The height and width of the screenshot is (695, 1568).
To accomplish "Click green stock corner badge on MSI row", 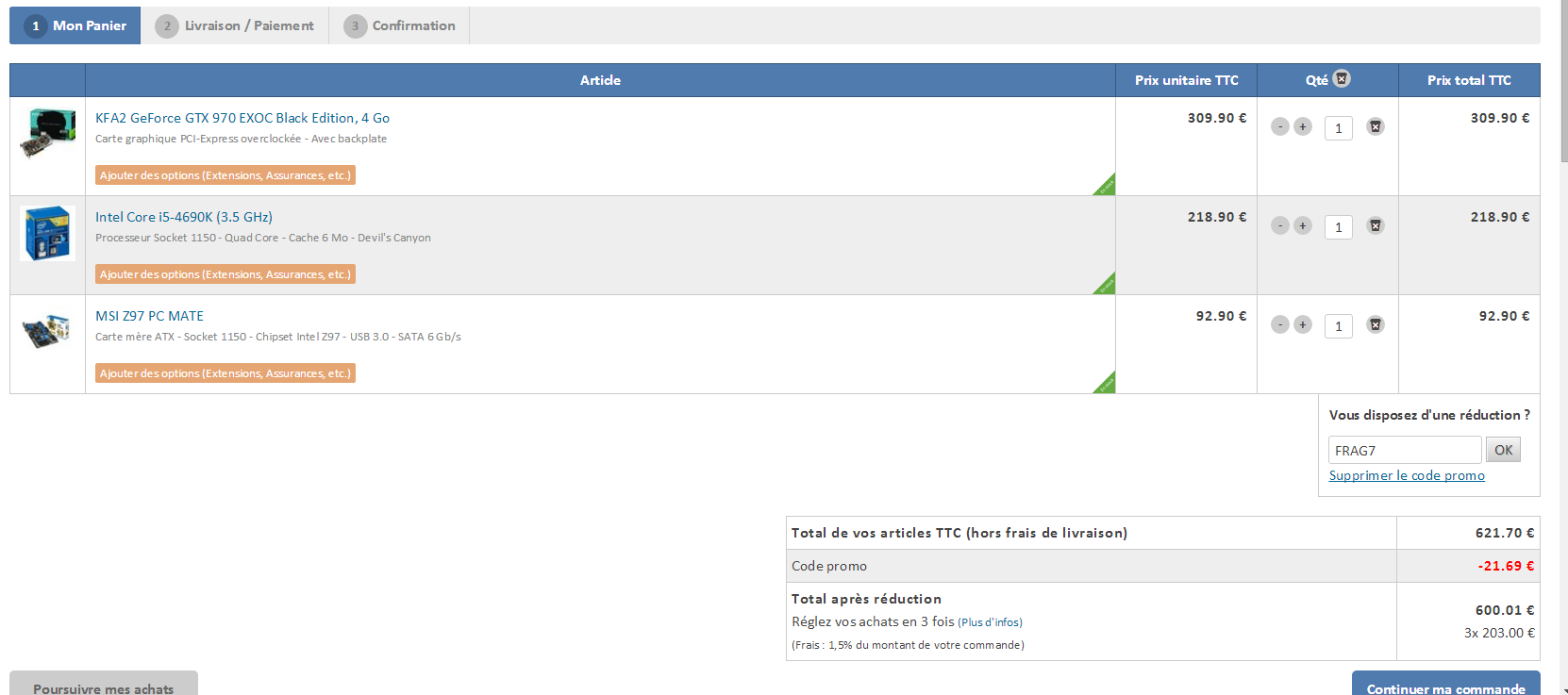I will (x=1106, y=384).
